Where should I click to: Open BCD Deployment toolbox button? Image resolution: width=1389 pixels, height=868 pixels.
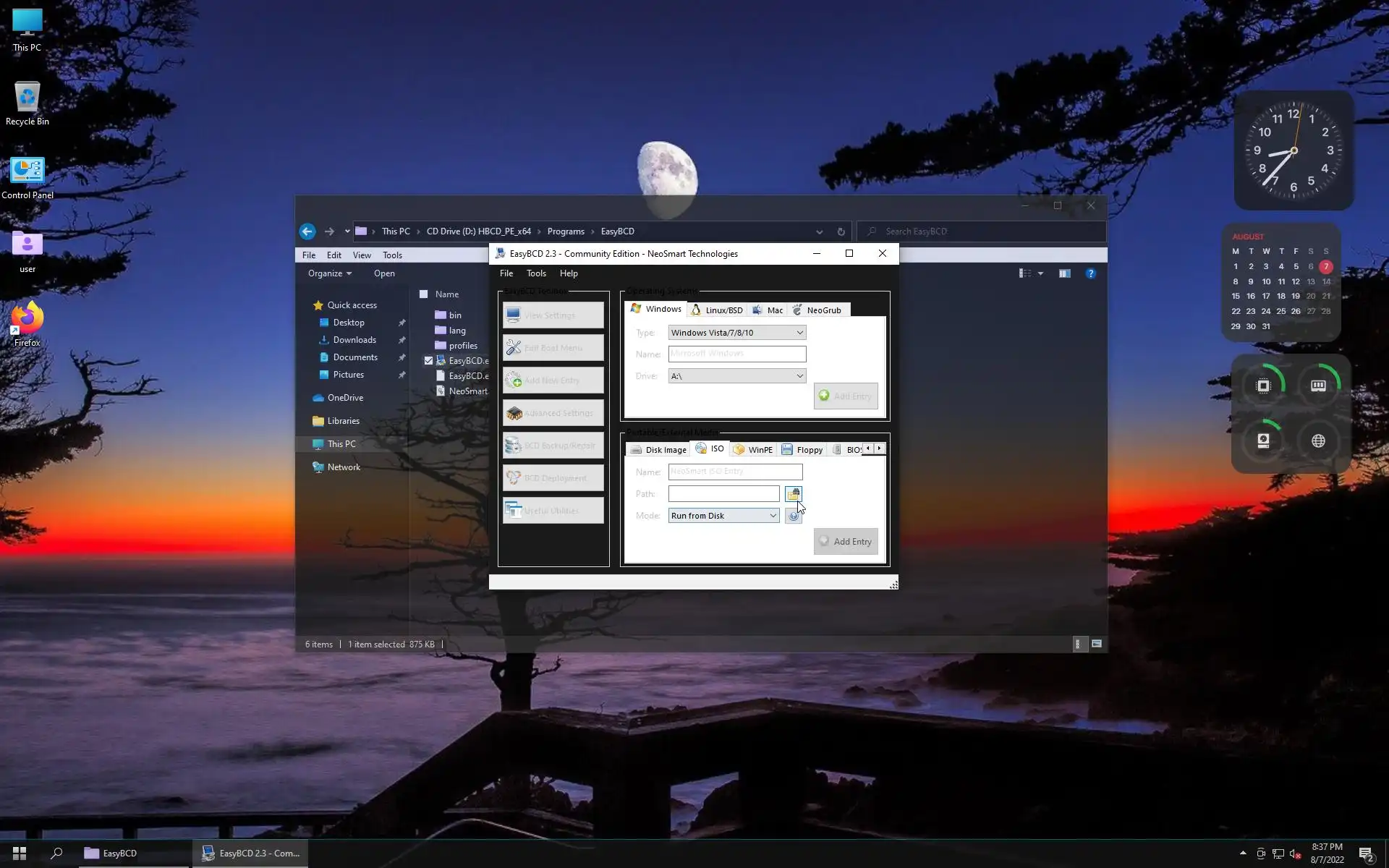tap(553, 478)
